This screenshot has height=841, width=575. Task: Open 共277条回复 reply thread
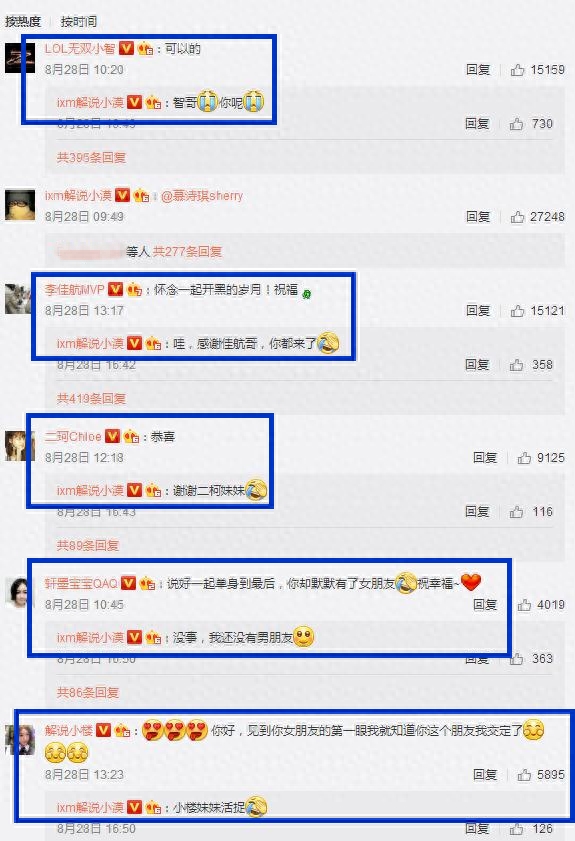(x=187, y=252)
